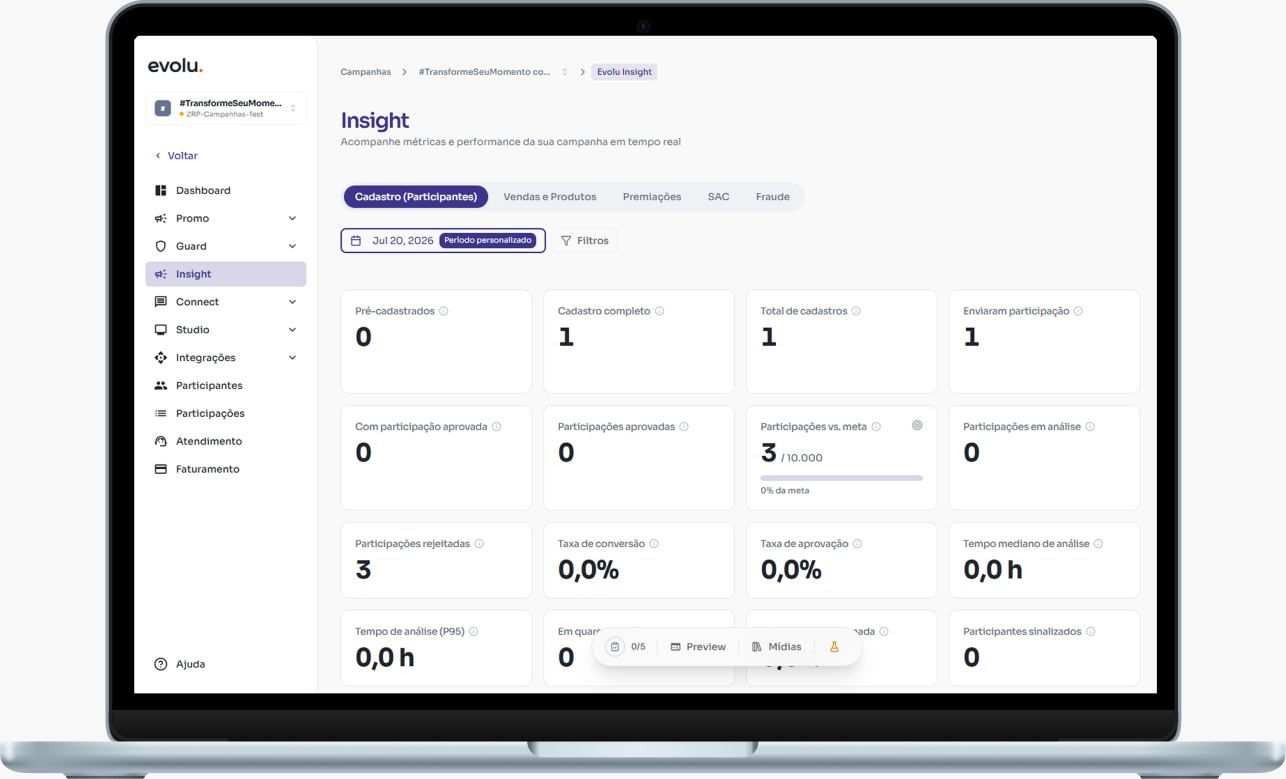Click the Ajuda question mark icon

pos(160,664)
